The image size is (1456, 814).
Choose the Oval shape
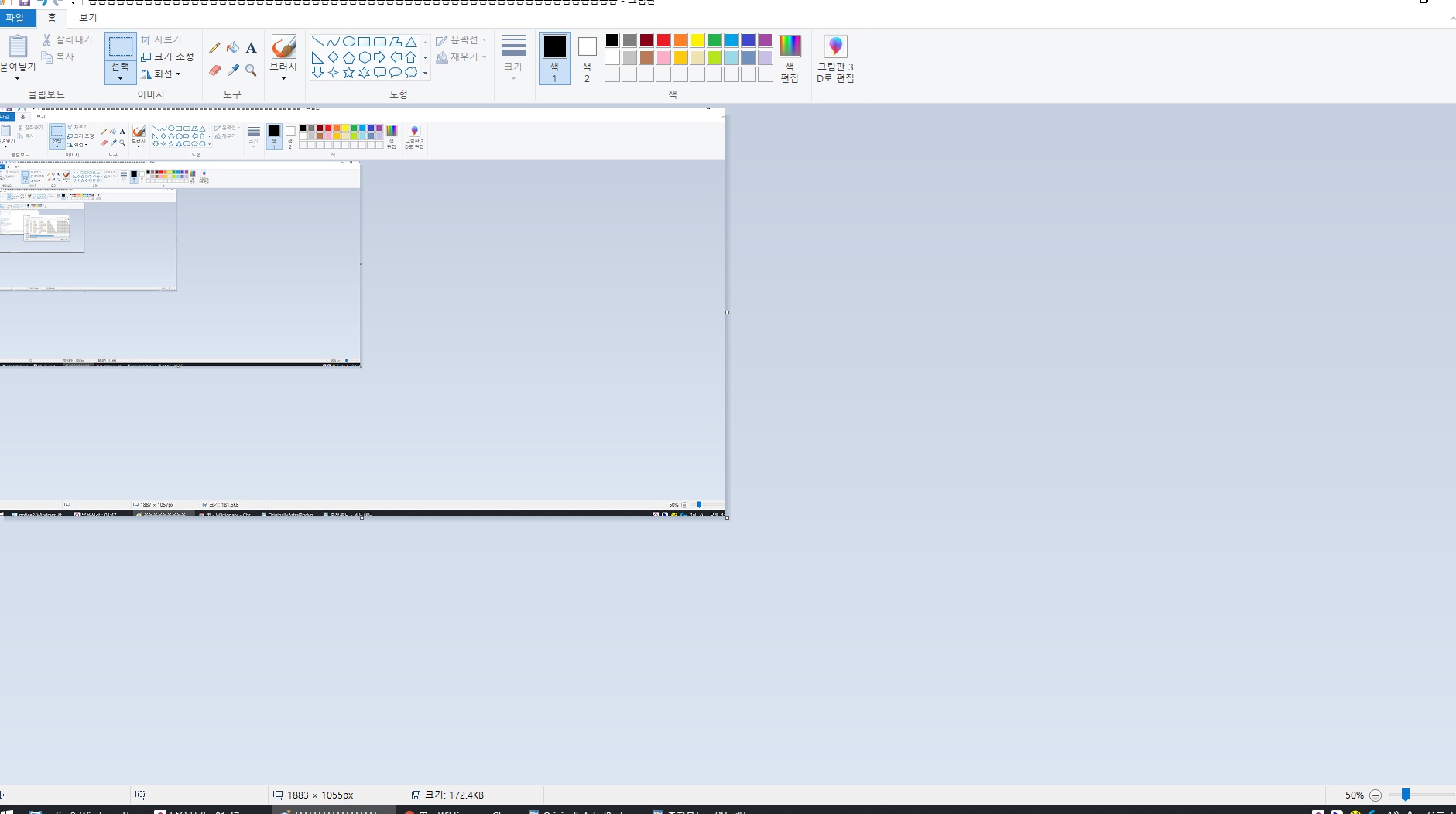348,42
